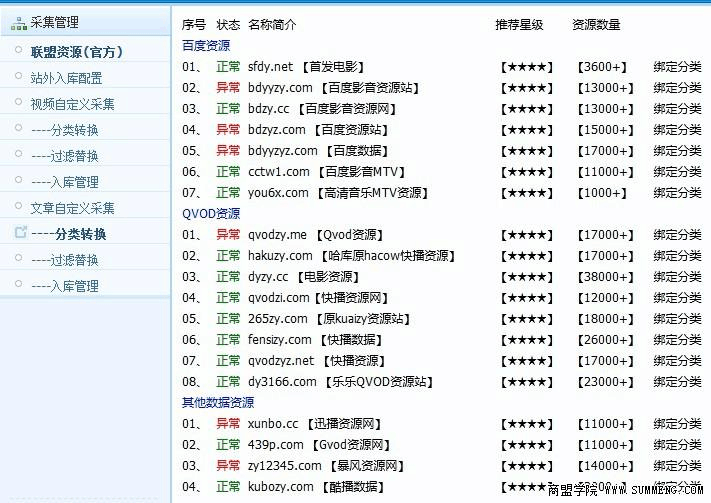Click the bullet icon beside 文章自定义采集
The height and width of the screenshot is (503, 711).
coord(19,207)
